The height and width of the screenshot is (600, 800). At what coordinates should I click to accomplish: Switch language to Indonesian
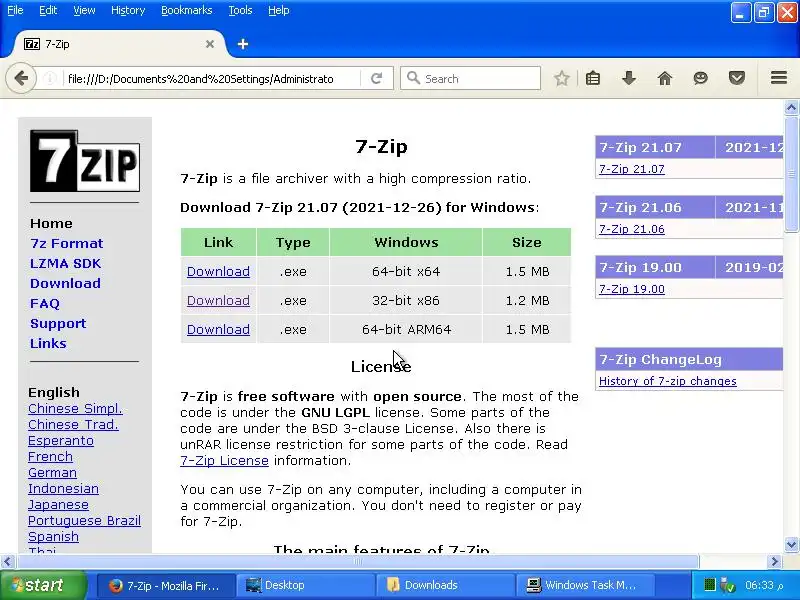point(63,488)
